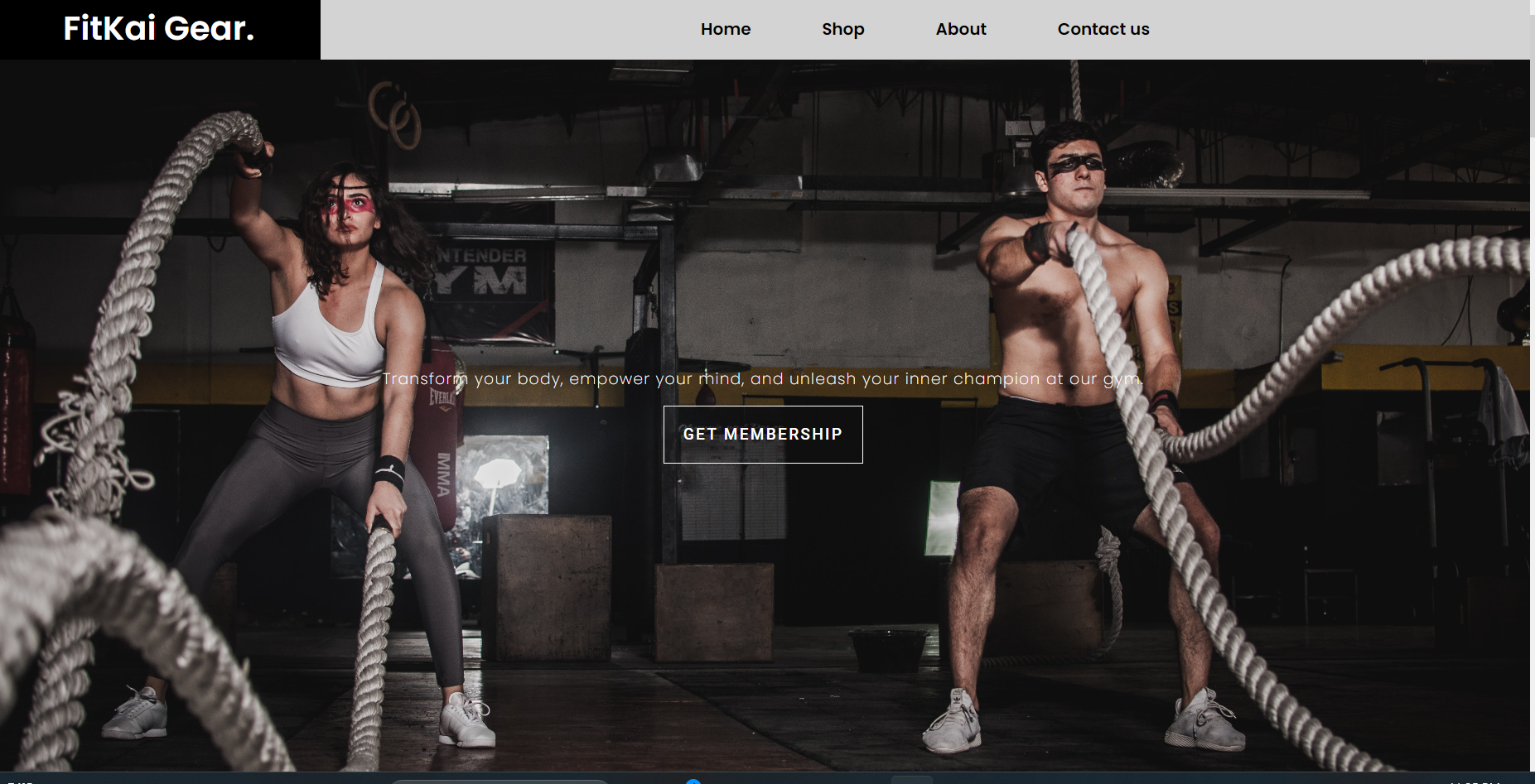Select Contact us in the navbar
This screenshot has width=1535, height=784.
1103,29
